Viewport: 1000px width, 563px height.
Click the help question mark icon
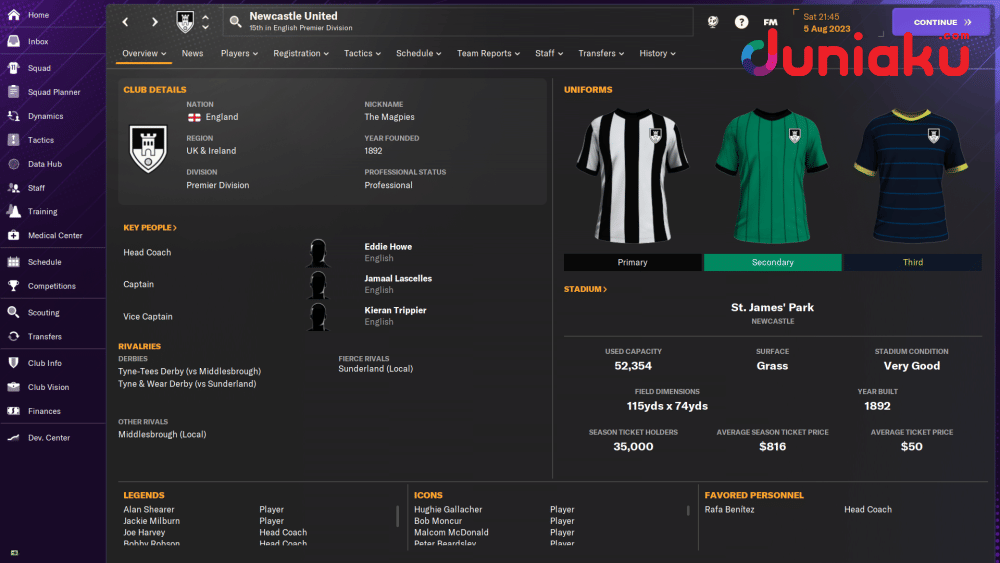coord(741,22)
